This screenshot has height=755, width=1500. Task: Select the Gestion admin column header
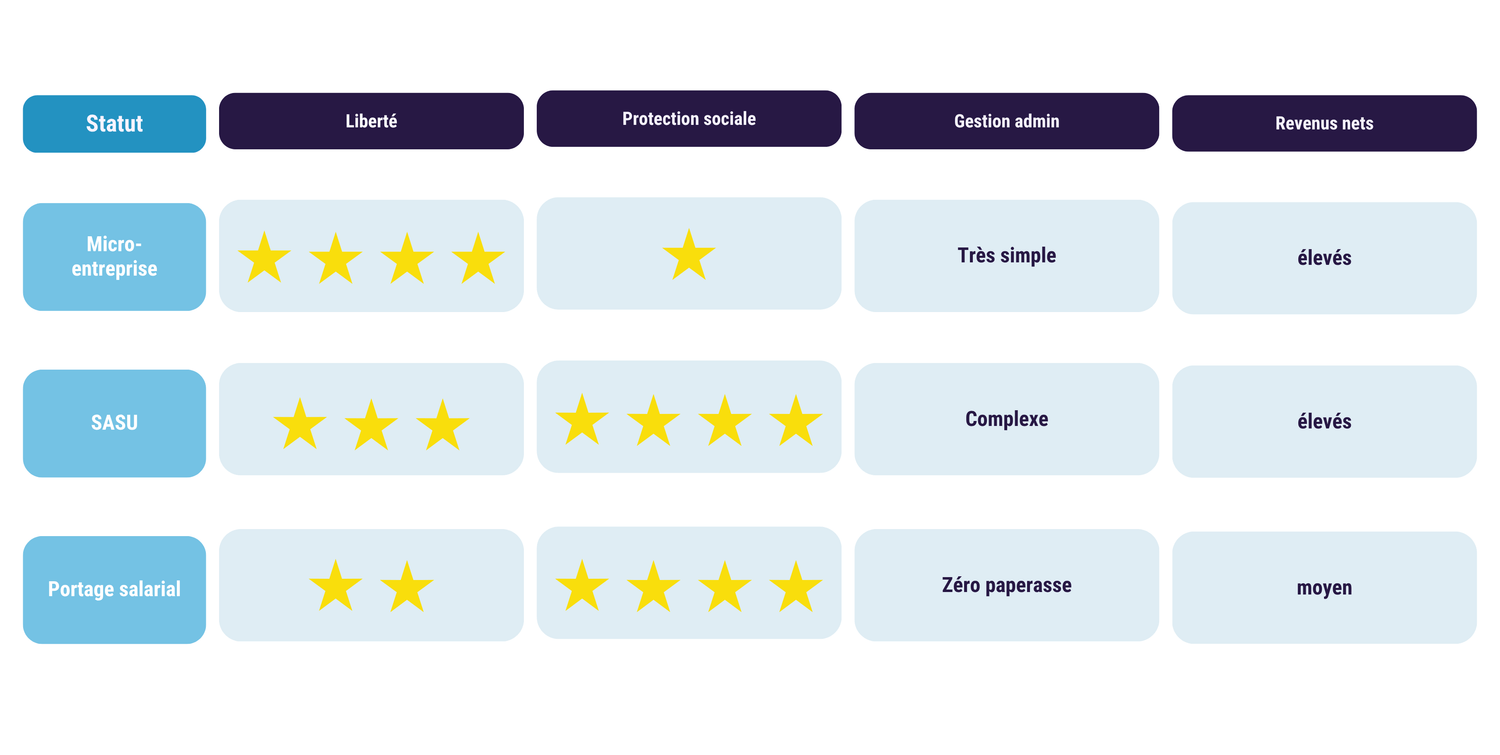click(1006, 121)
